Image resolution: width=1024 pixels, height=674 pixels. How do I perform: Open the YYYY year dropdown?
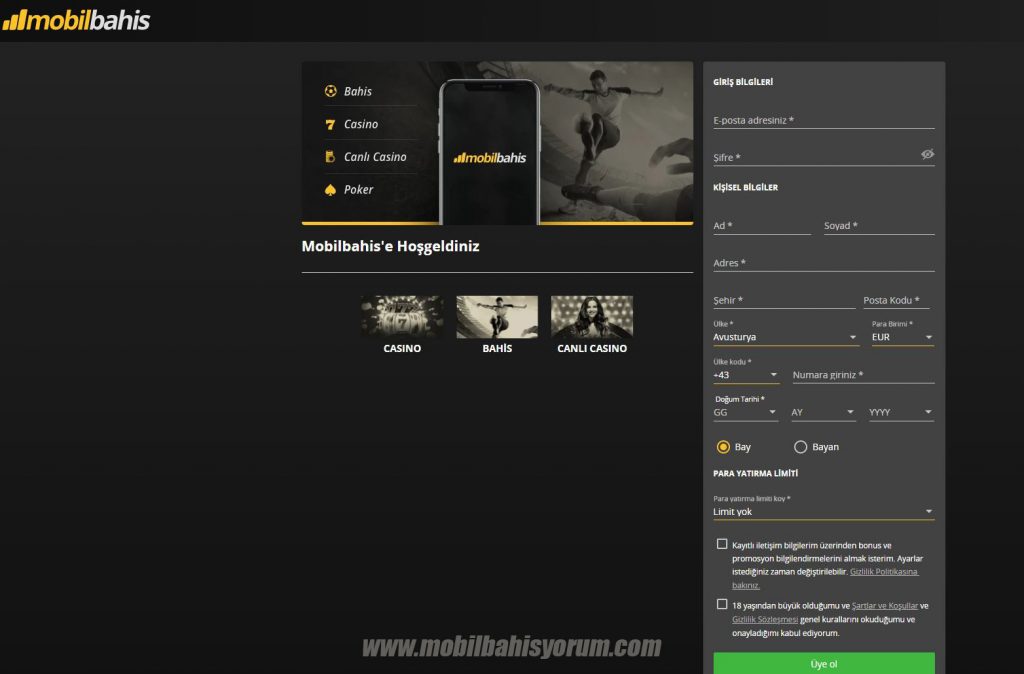click(901, 412)
